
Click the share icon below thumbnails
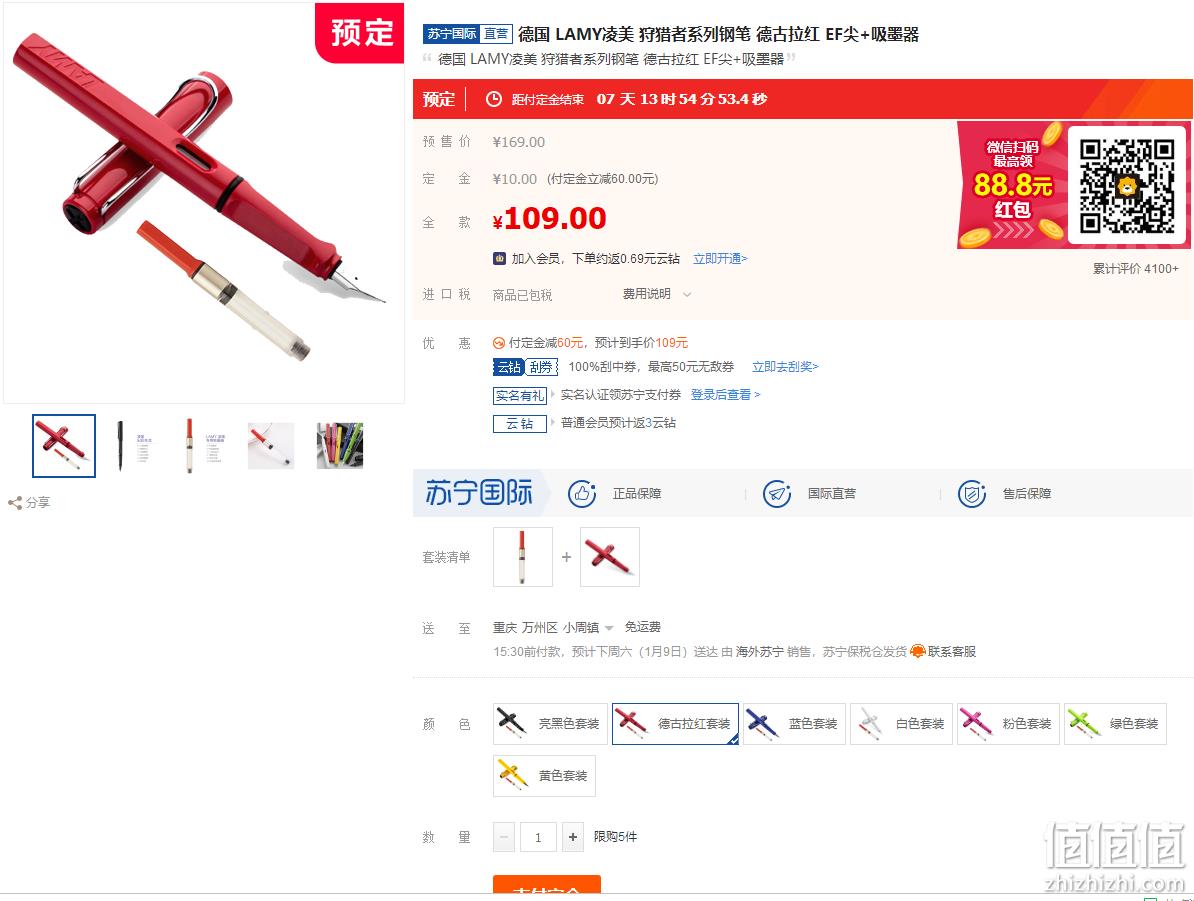(14, 503)
